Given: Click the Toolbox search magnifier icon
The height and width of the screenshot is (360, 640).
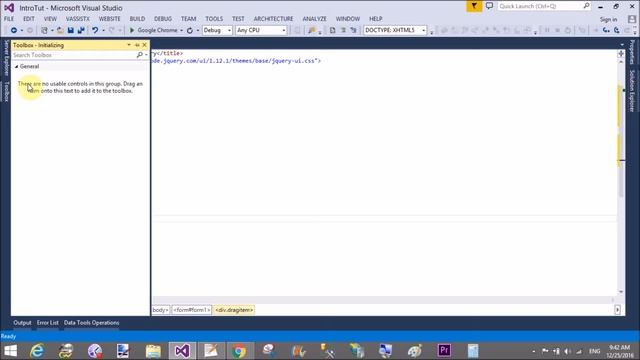Looking at the screenshot, I should point(140,55).
